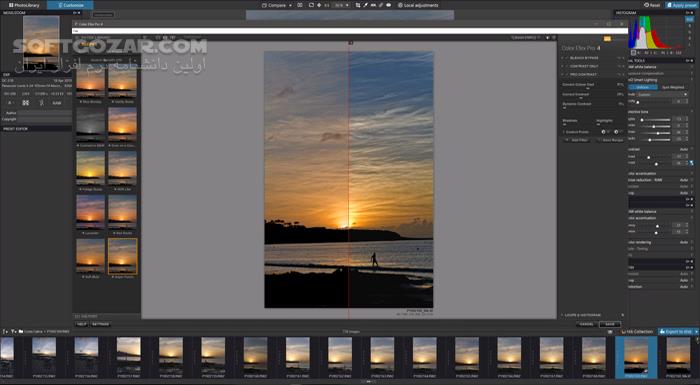Toggle the Contrast Only filter checkbox
700x385 pixels.
567,66
